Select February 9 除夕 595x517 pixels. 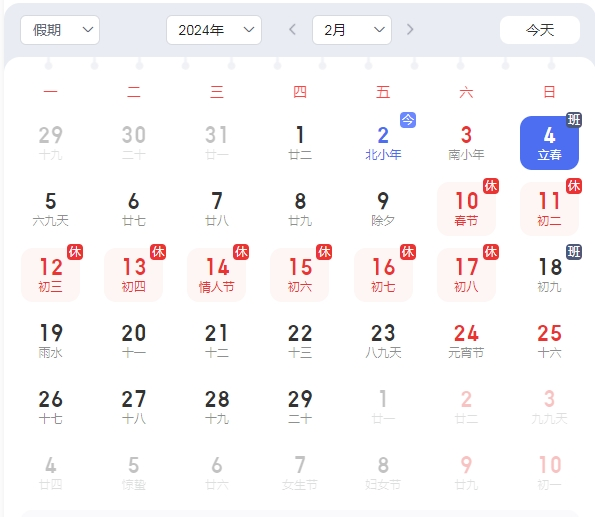pyautogui.click(x=383, y=209)
